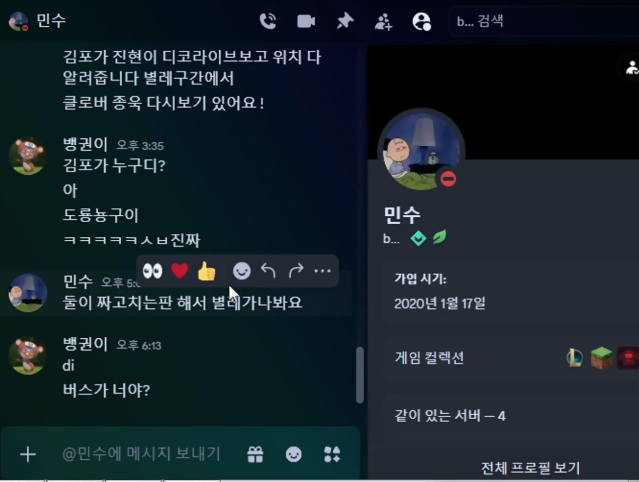Toggle the user profile panel

point(422,21)
